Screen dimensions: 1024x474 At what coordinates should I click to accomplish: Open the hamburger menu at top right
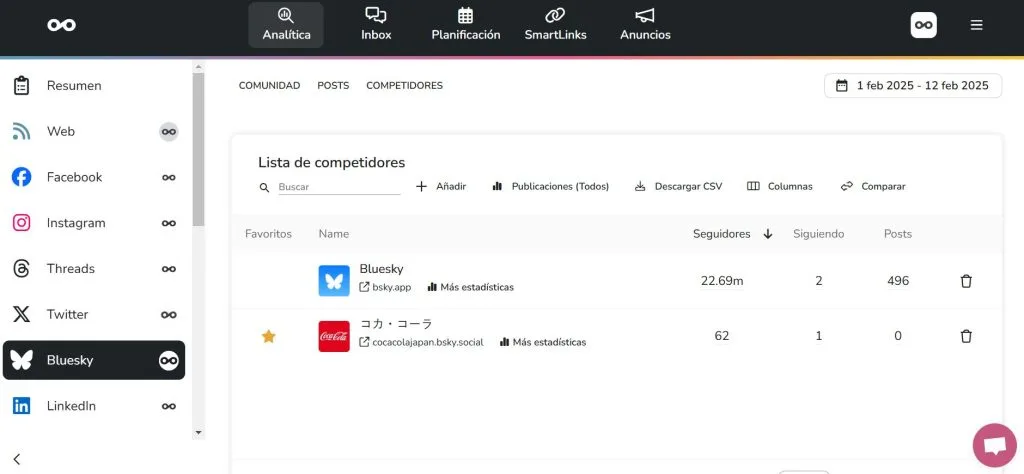(x=976, y=25)
